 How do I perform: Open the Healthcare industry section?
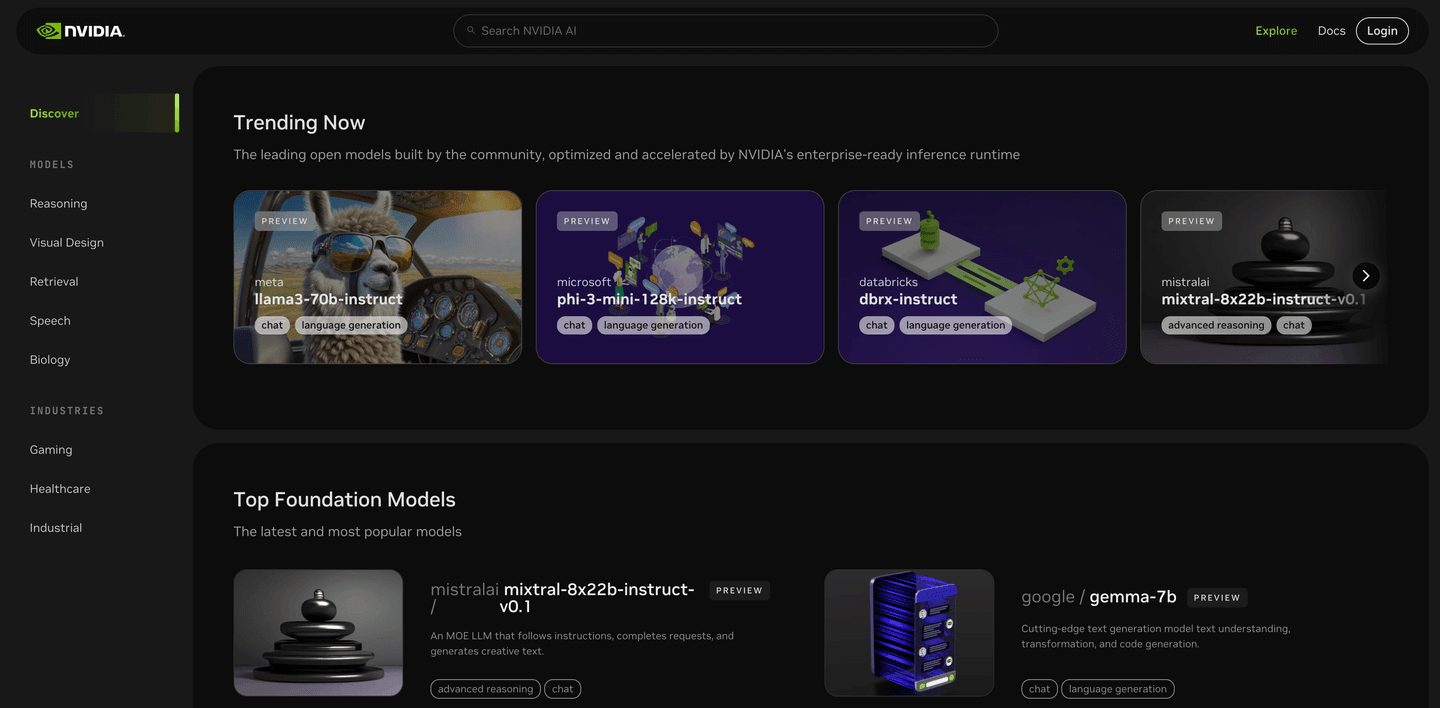pyautogui.click(x=60, y=489)
